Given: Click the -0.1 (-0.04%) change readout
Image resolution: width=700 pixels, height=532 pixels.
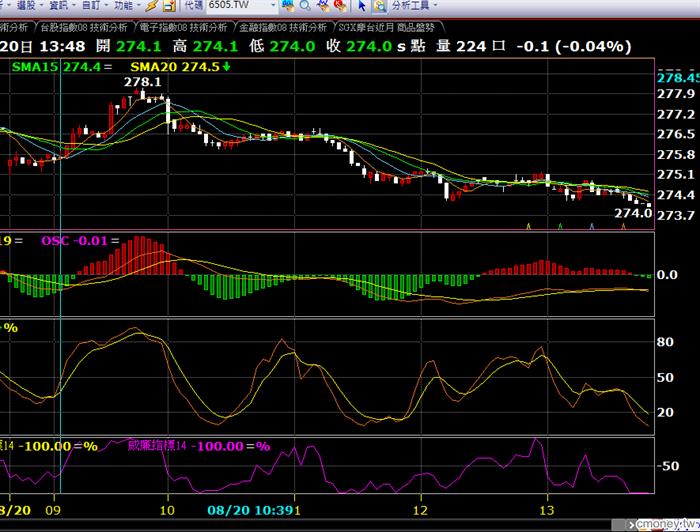Looking at the screenshot, I should (x=574, y=46).
